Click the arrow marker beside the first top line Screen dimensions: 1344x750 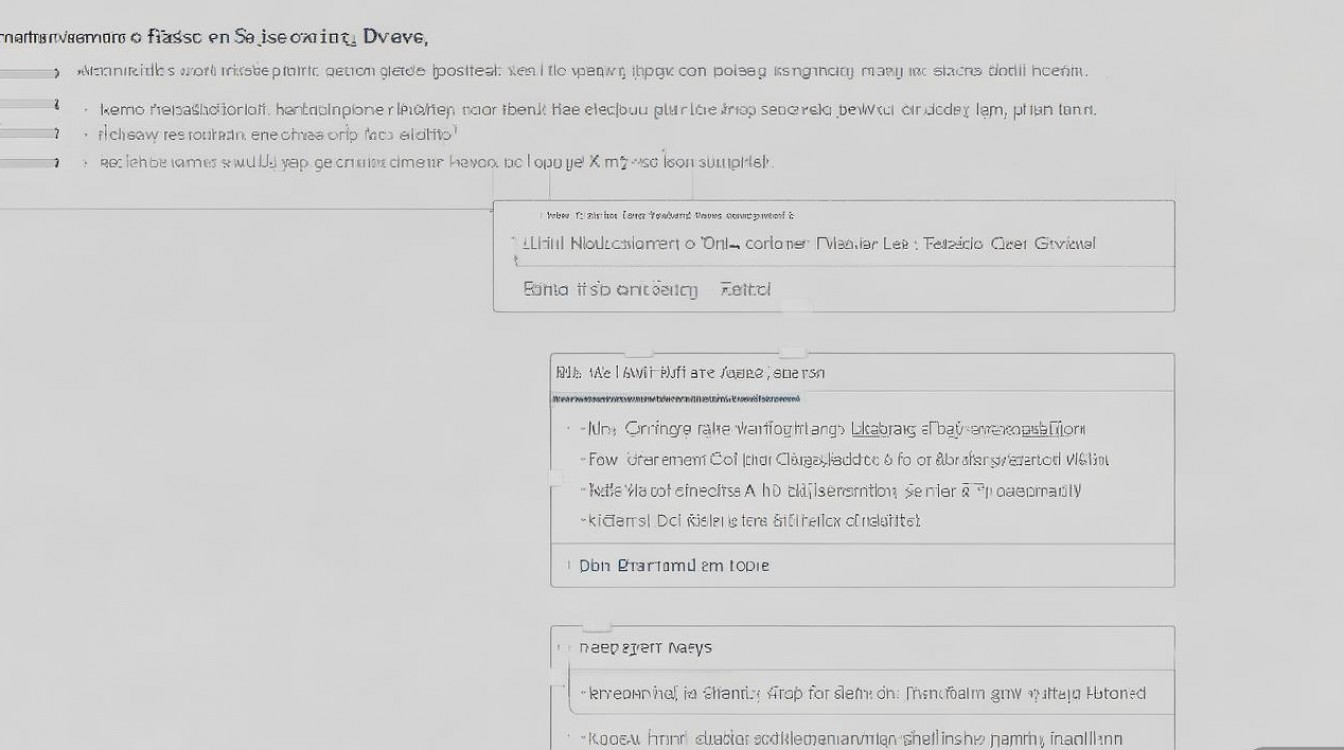[56, 73]
